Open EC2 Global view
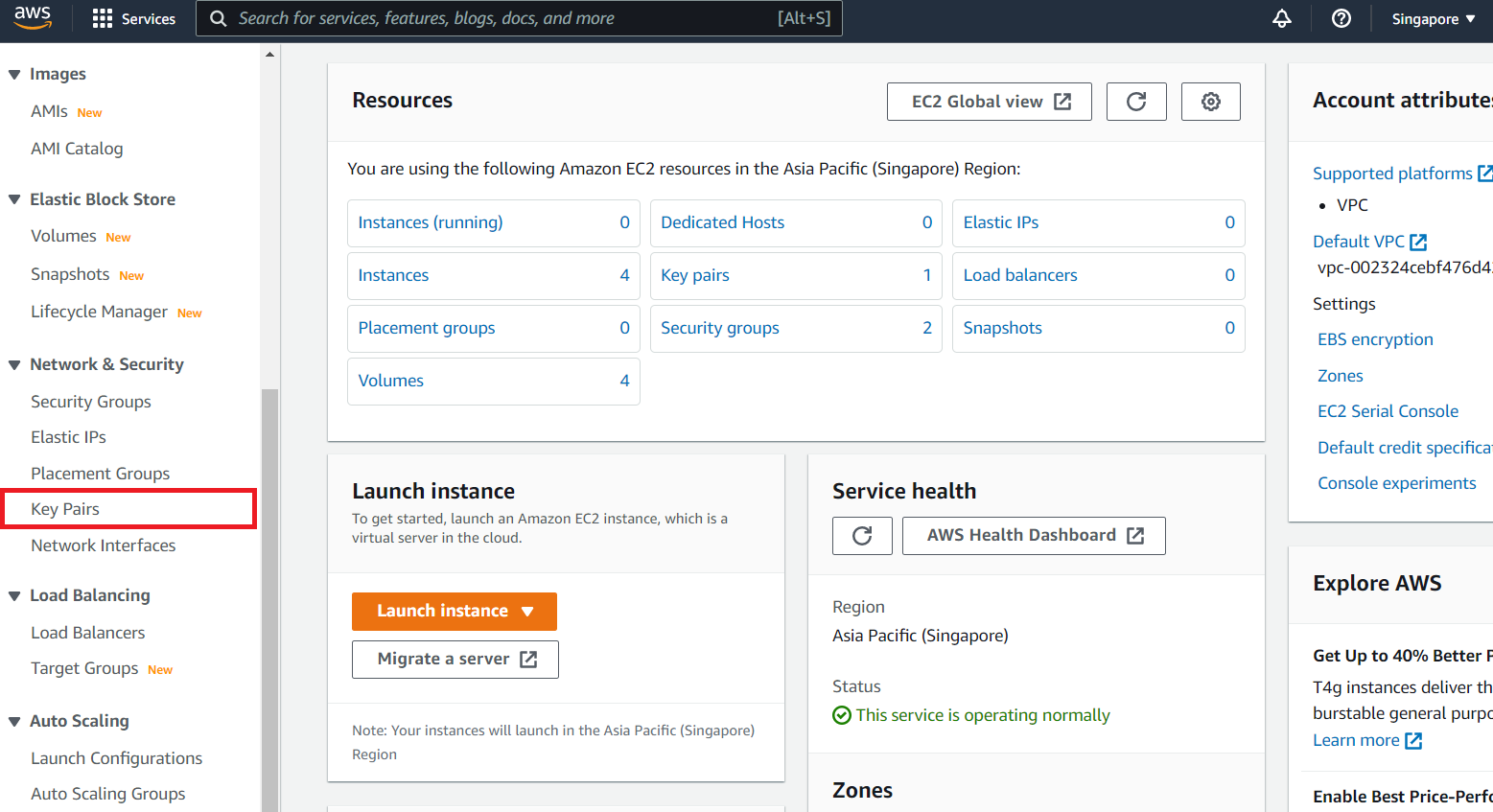Image resolution: width=1493 pixels, height=812 pixels. (990, 102)
